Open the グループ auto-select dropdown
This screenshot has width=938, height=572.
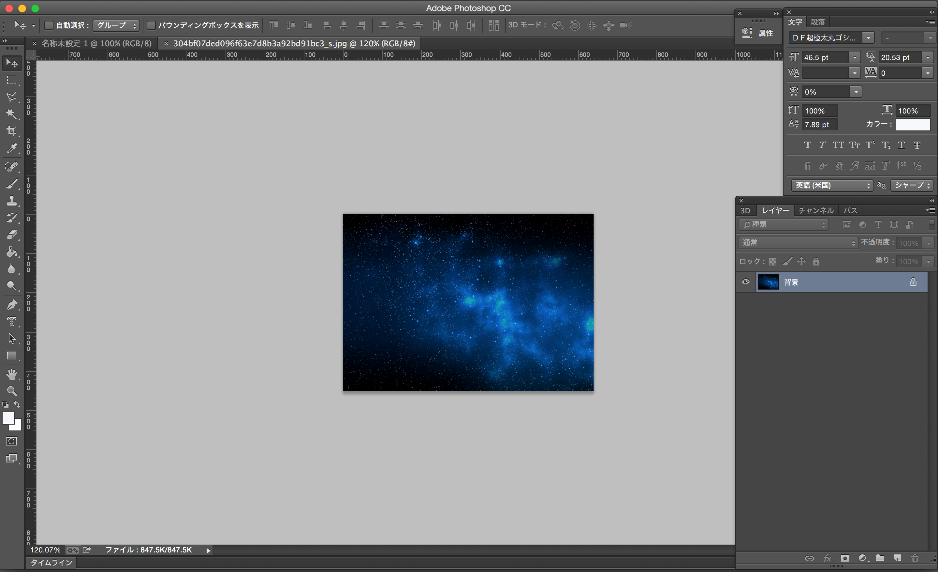pos(116,24)
